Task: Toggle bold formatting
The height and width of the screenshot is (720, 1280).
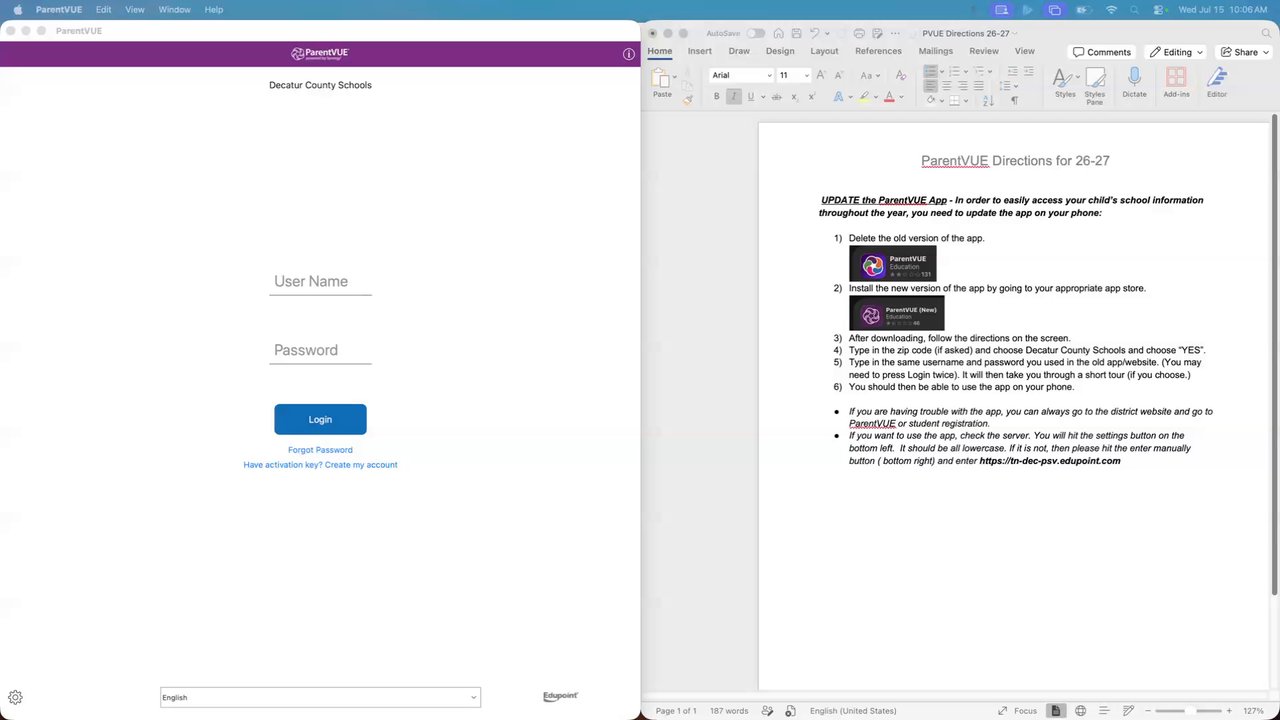Action: [x=716, y=97]
